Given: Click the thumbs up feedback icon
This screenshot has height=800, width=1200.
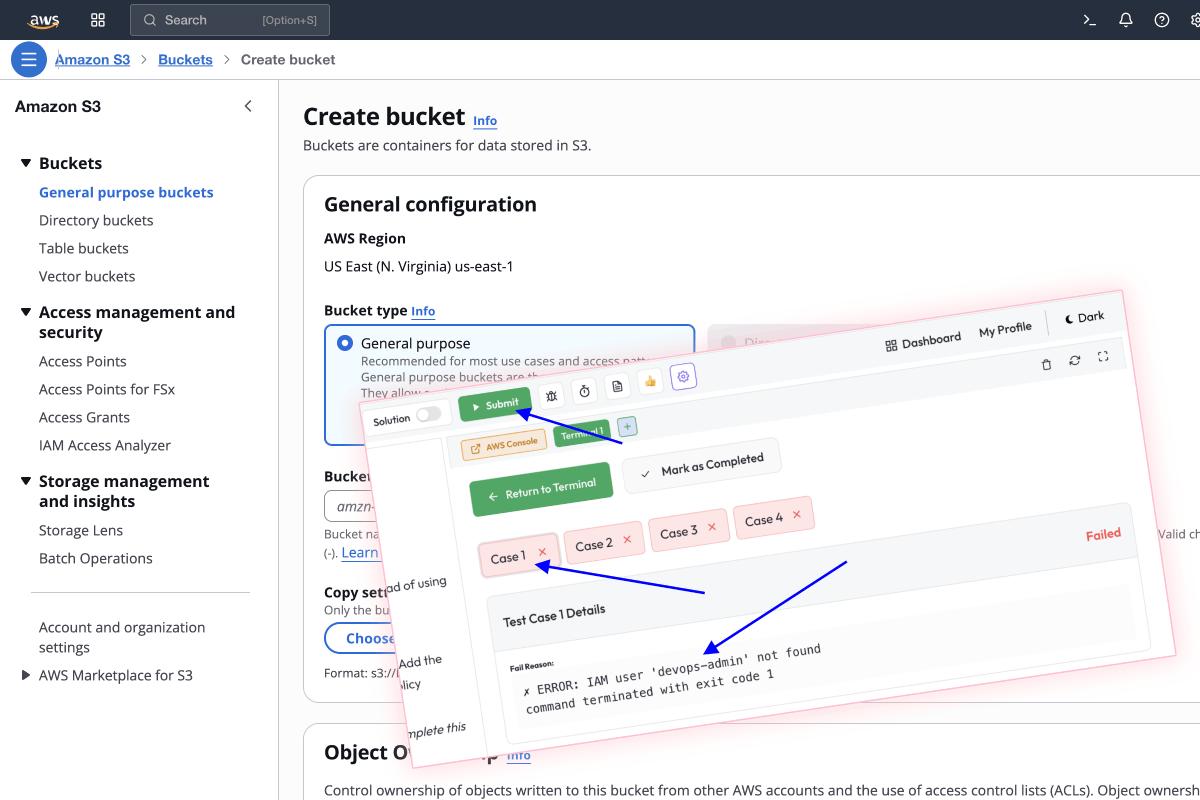Looking at the screenshot, I should click(x=650, y=381).
